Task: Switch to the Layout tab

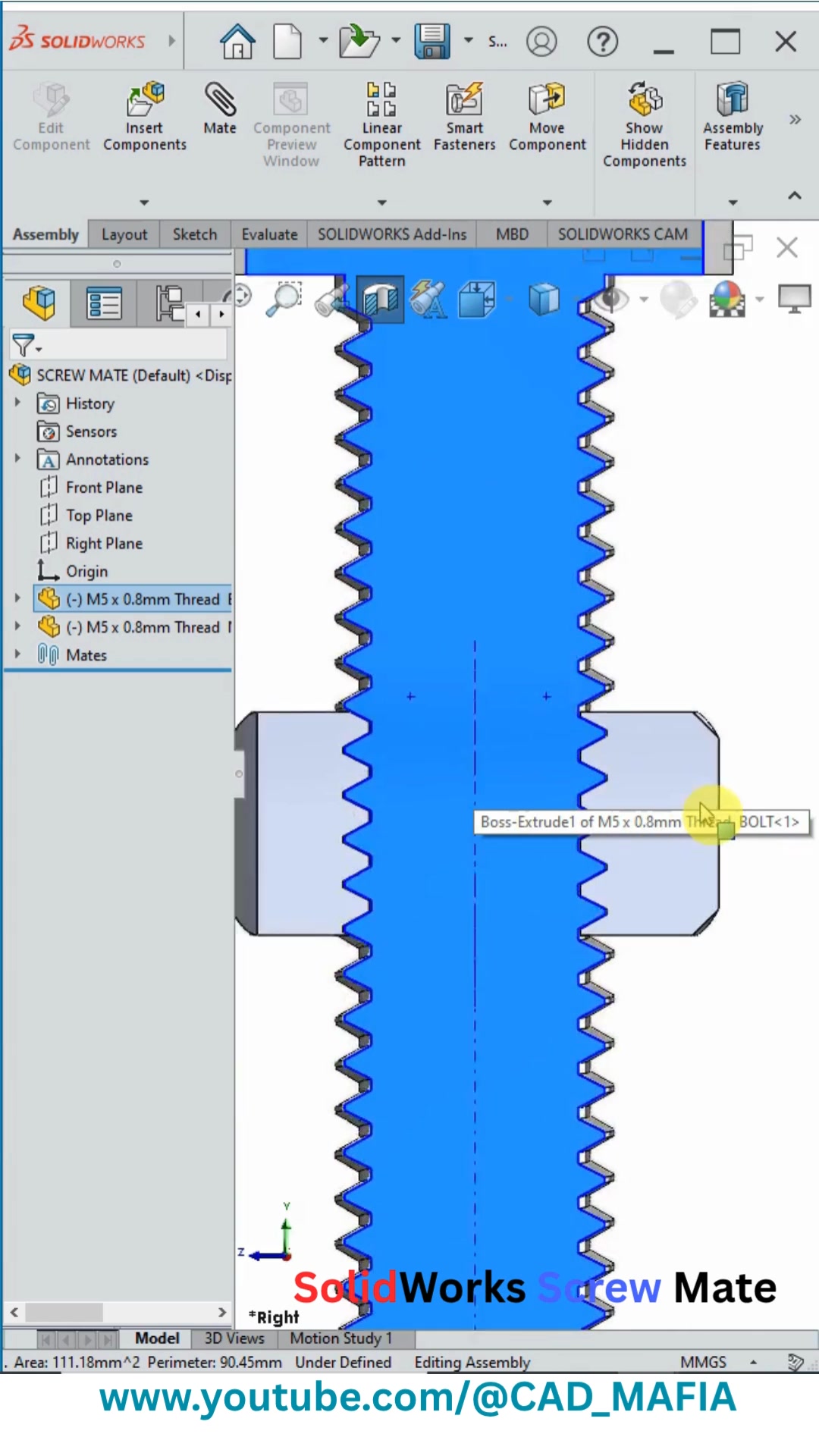Action: (x=124, y=234)
